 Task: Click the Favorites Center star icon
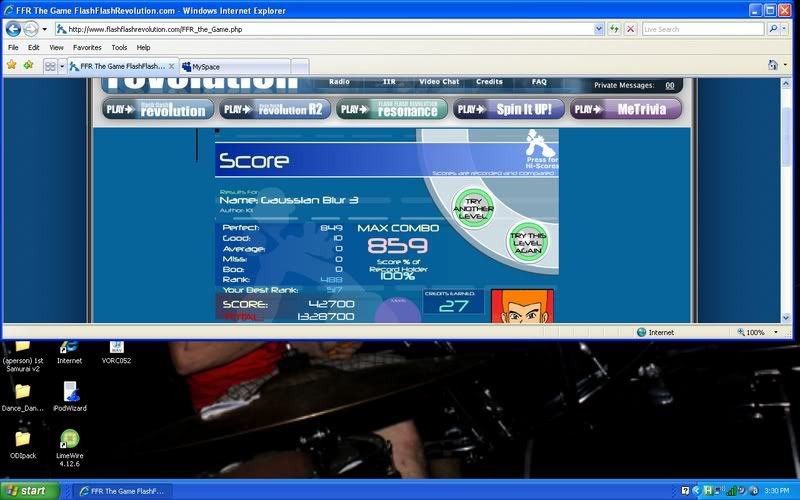(x=12, y=65)
